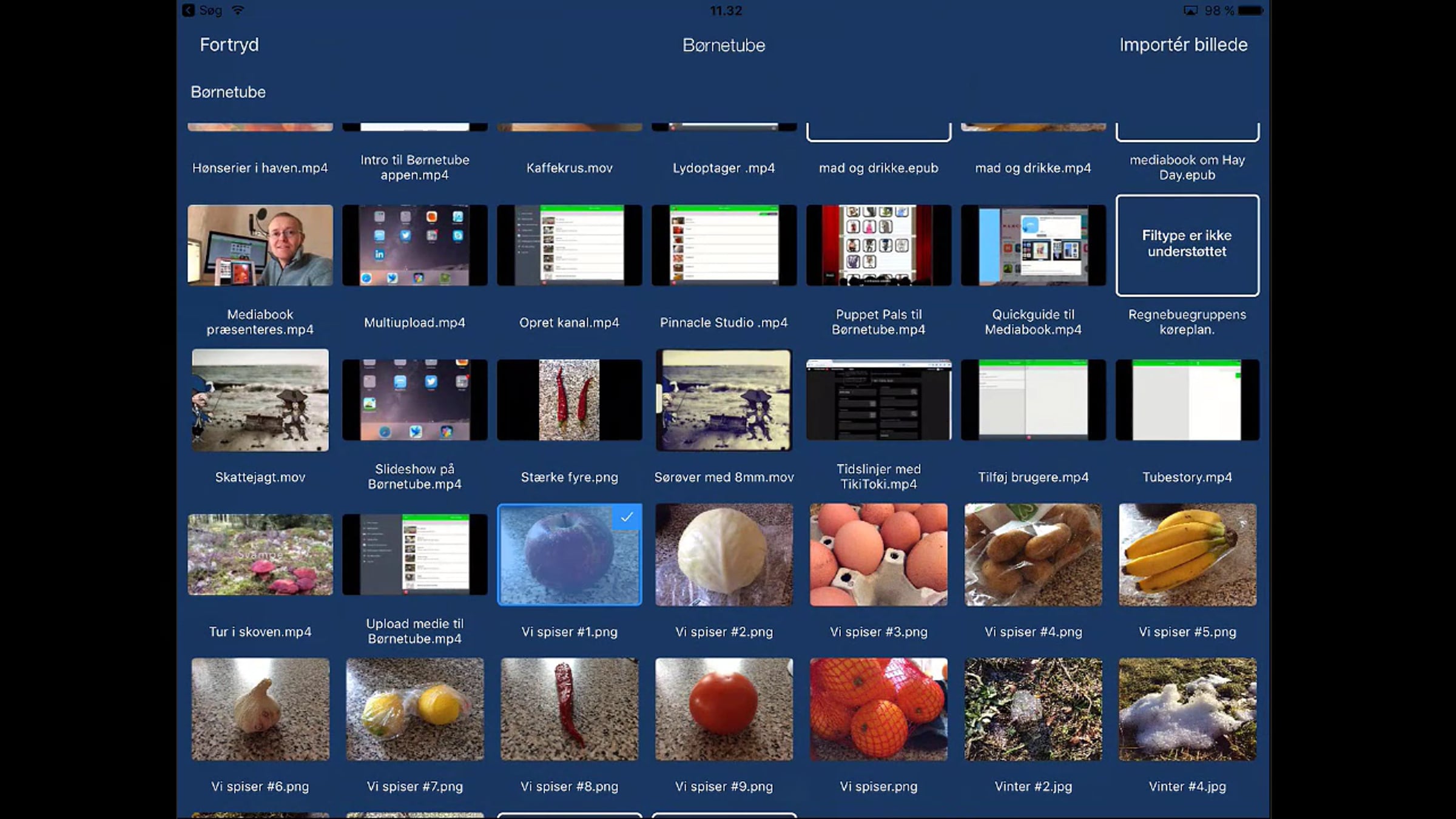
Task: Select Sørøver med 8mm.mov thumbnail
Action: click(x=724, y=400)
